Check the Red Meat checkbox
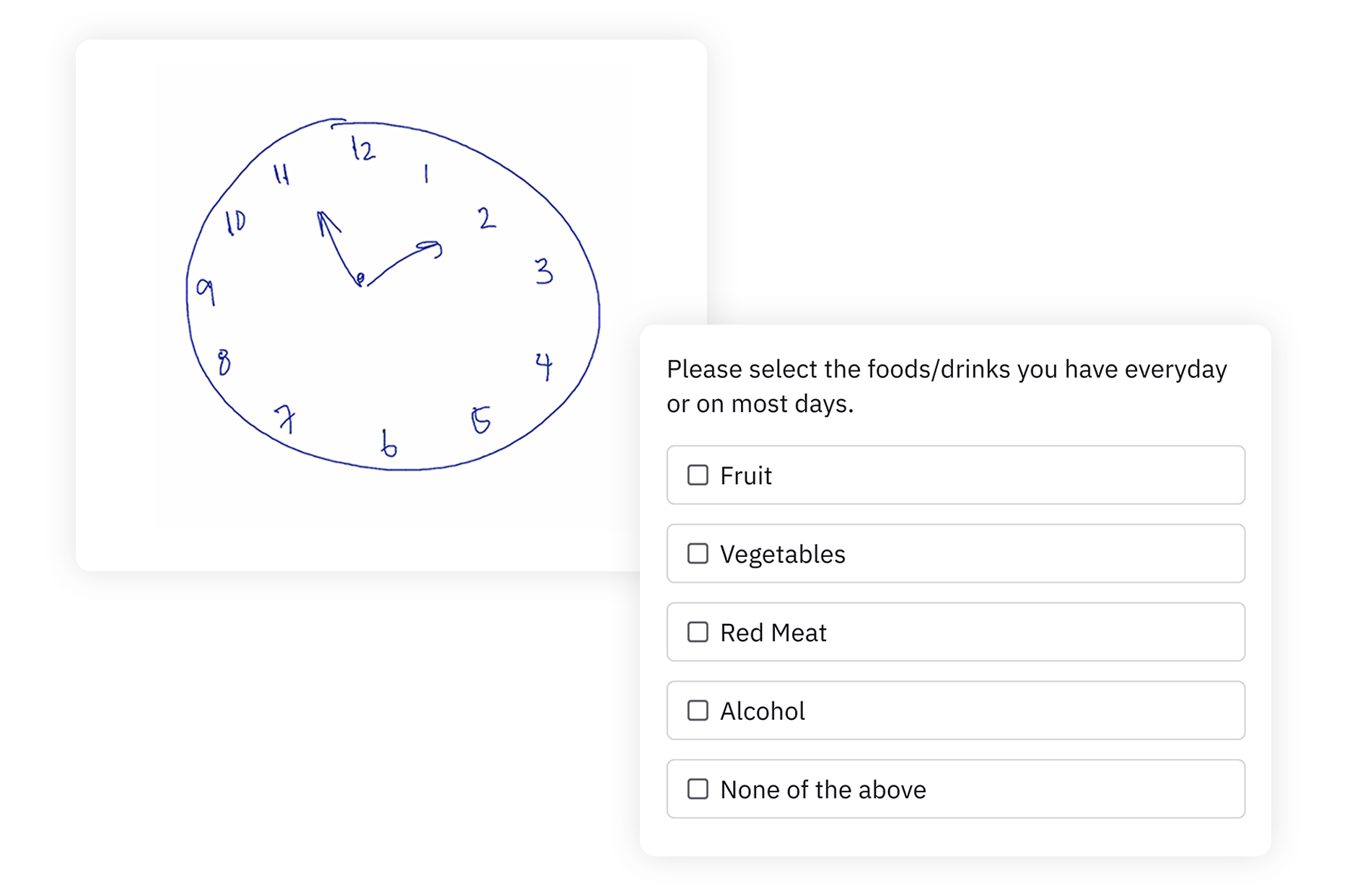The height and width of the screenshot is (896, 1347). click(x=697, y=632)
